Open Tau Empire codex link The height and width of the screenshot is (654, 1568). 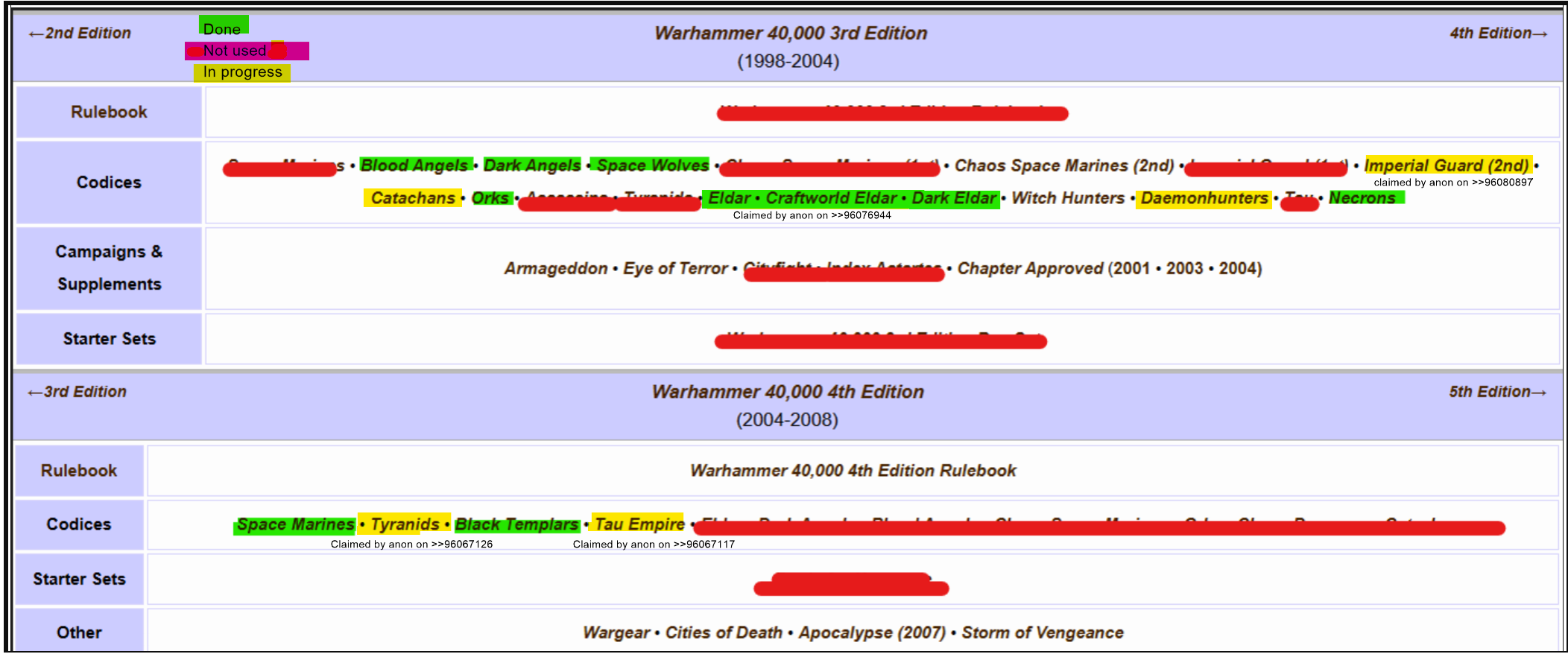639,524
